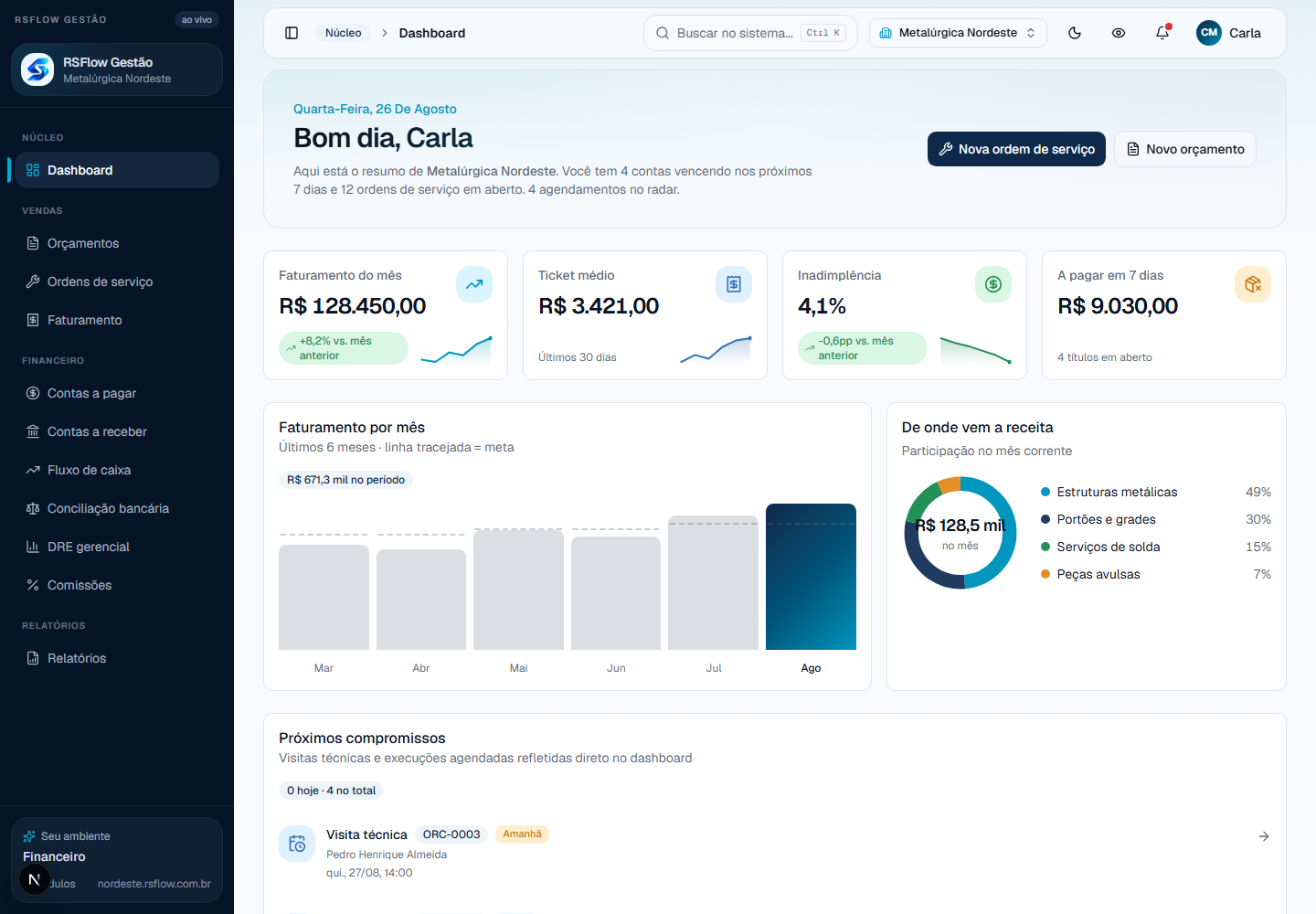Viewport: 1316px width, 914px height.
Task: Click the 0 hoje · 4 no total chip
Action: tap(331, 791)
